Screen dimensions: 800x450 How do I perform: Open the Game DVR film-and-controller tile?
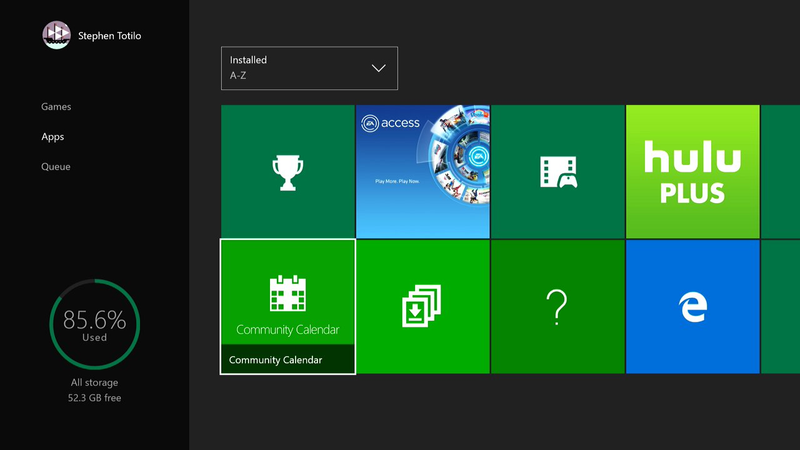[558, 171]
